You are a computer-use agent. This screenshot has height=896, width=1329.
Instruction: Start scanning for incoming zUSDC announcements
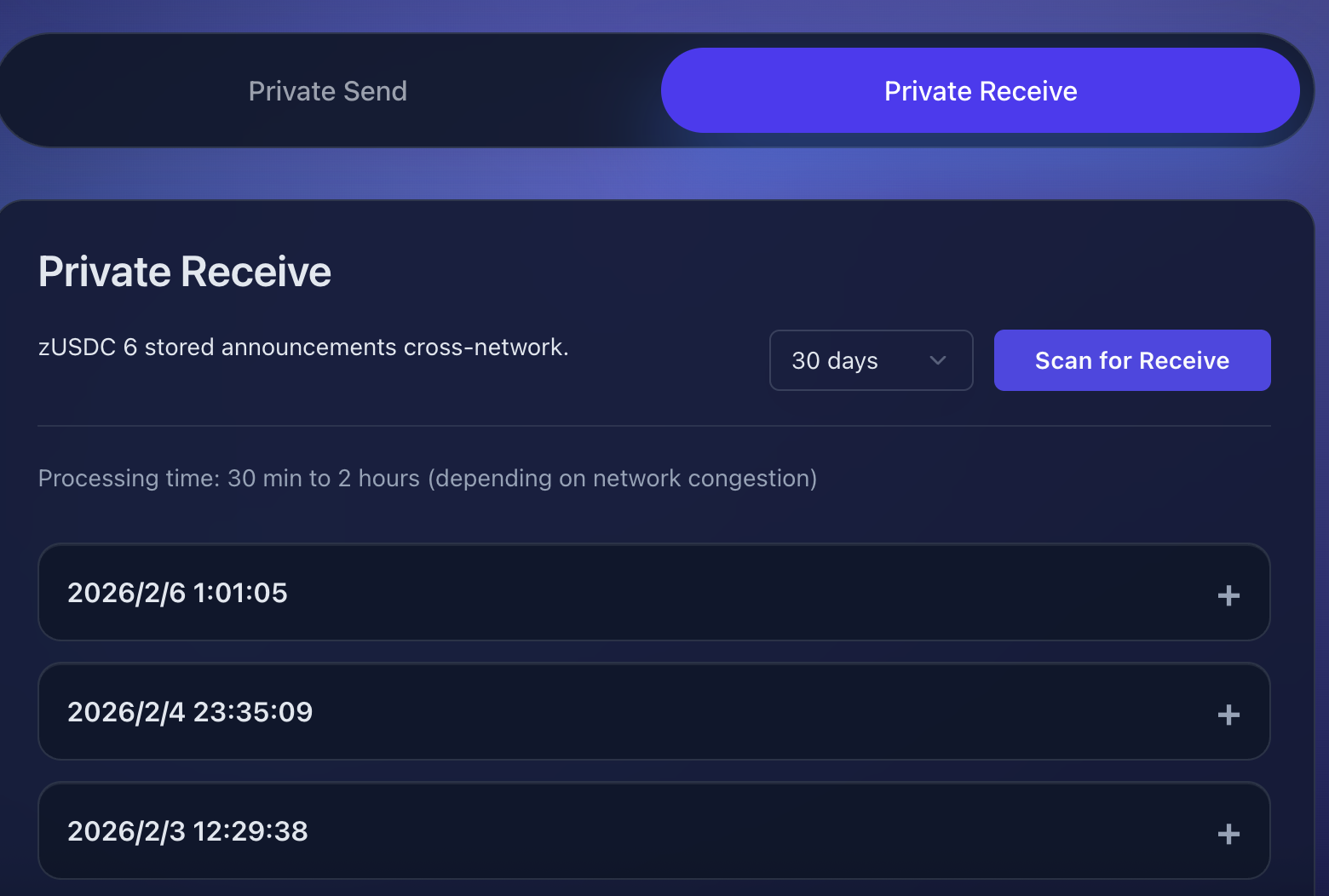1131,360
